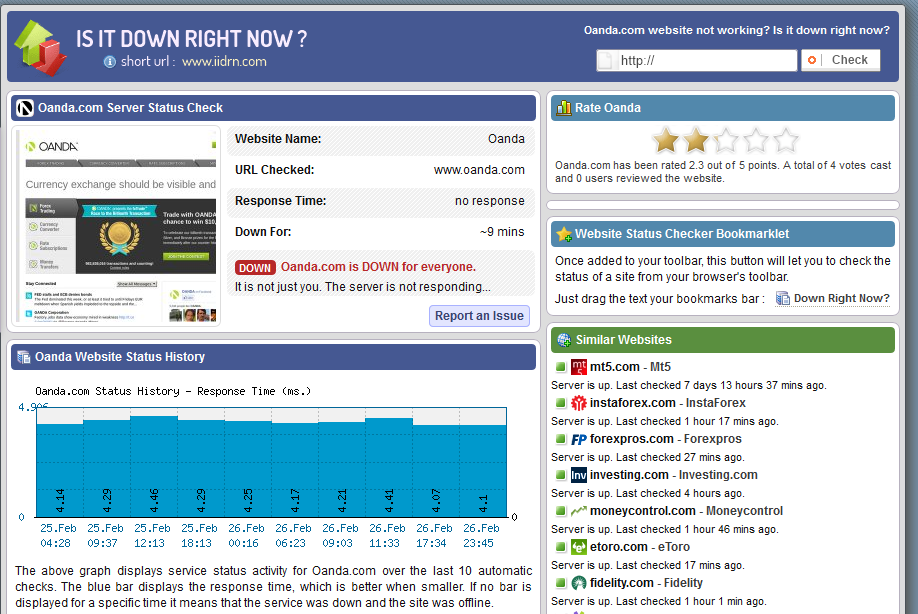Click the history icon in Status History header
This screenshot has width=918, height=614.
(23, 357)
